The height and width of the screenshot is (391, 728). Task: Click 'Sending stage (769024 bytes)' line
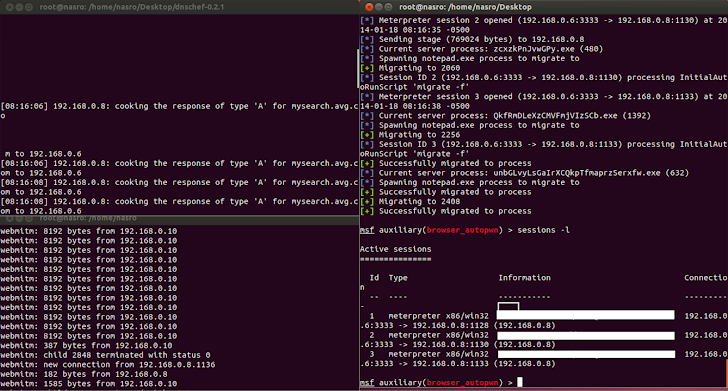[x=472, y=39]
